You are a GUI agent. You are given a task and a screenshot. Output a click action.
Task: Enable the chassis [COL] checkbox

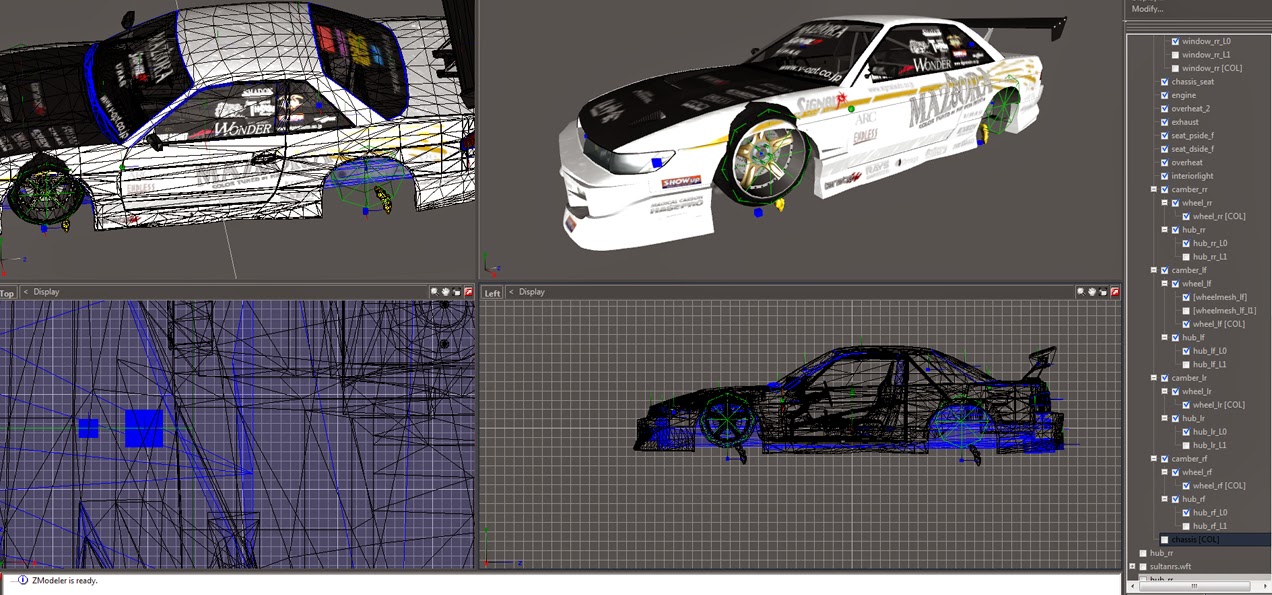coord(1164,539)
